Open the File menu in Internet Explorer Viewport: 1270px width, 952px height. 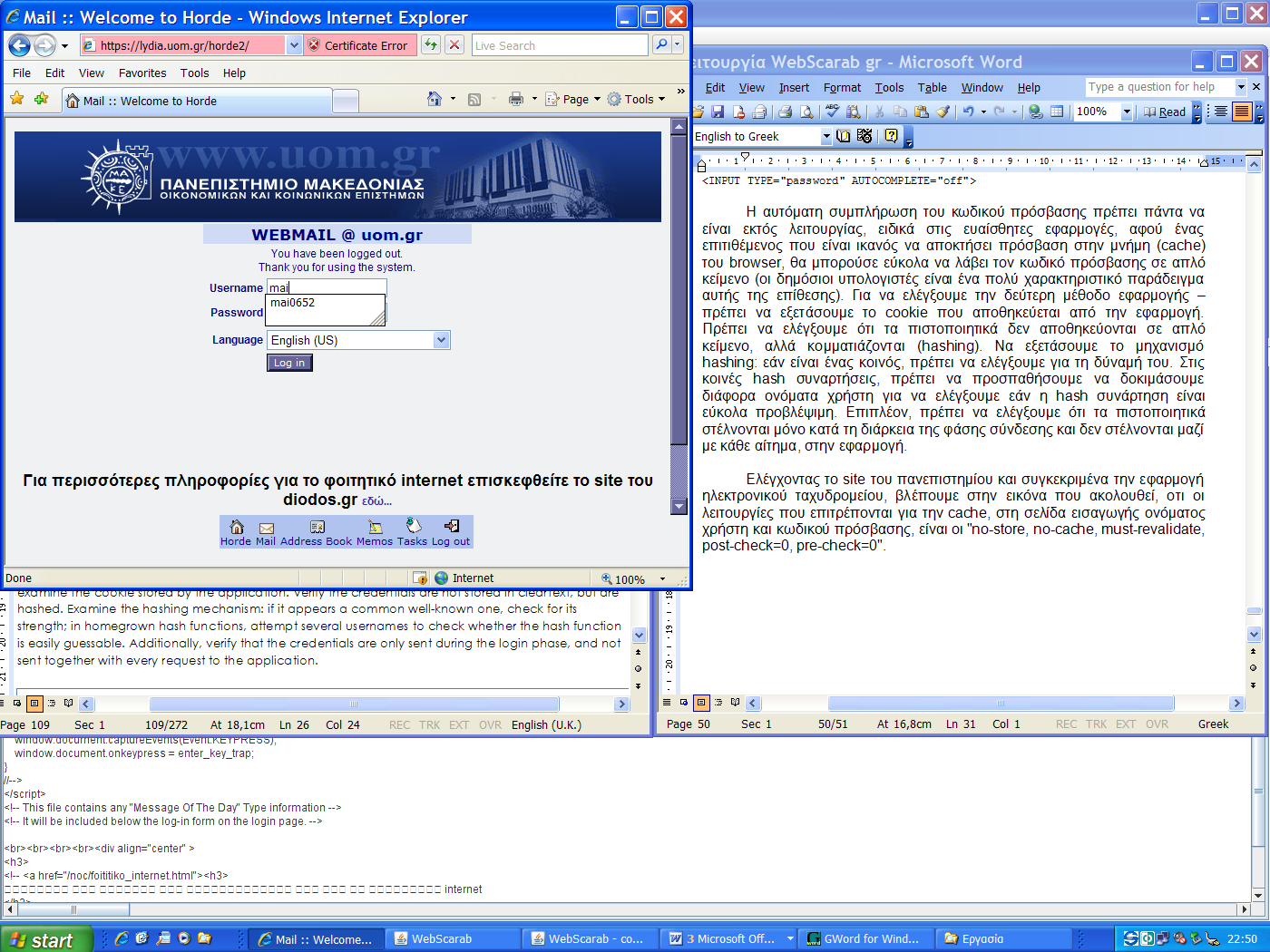pyautogui.click(x=22, y=73)
